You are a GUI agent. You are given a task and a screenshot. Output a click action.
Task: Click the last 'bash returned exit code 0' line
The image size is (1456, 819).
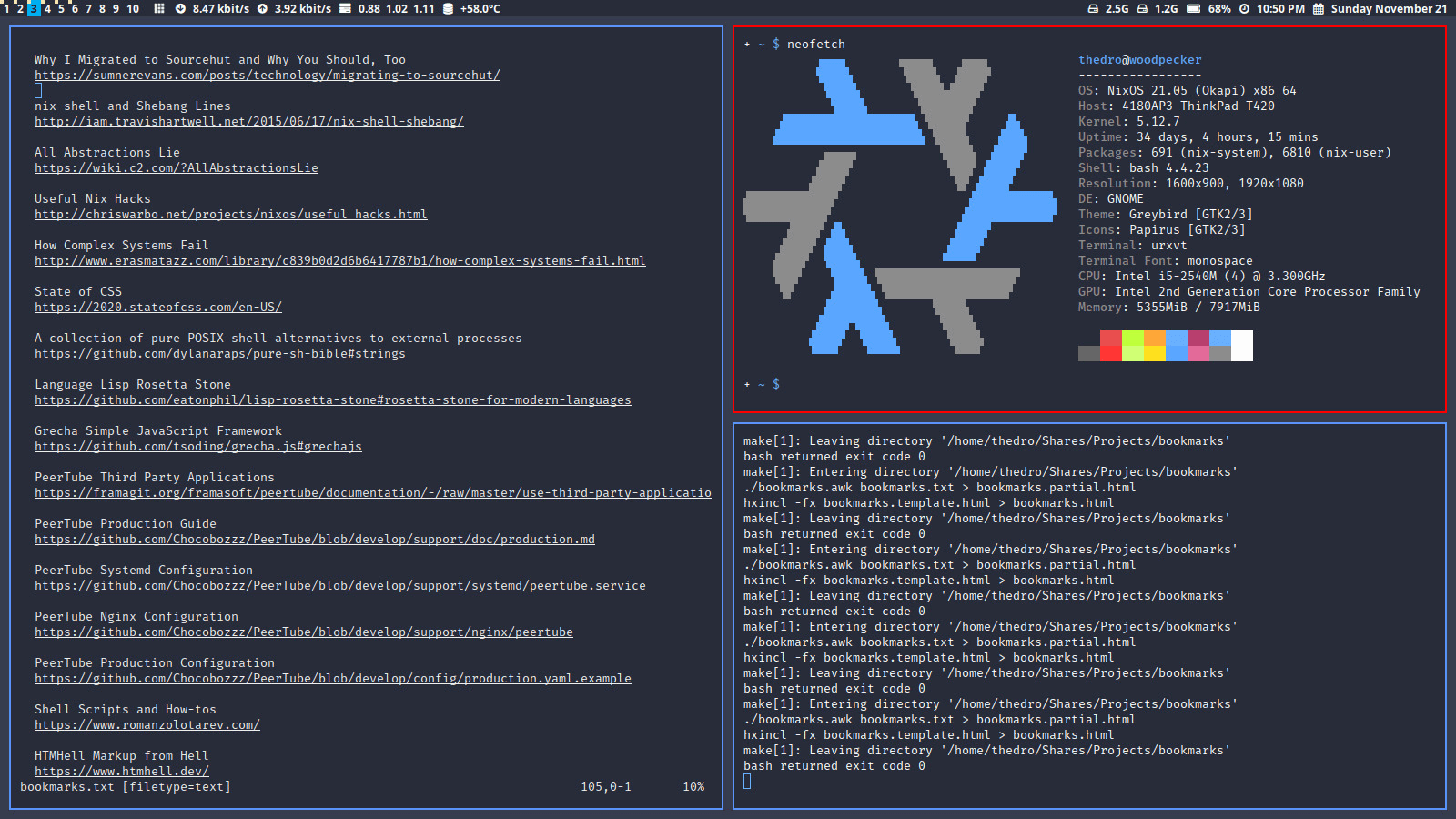834,766
